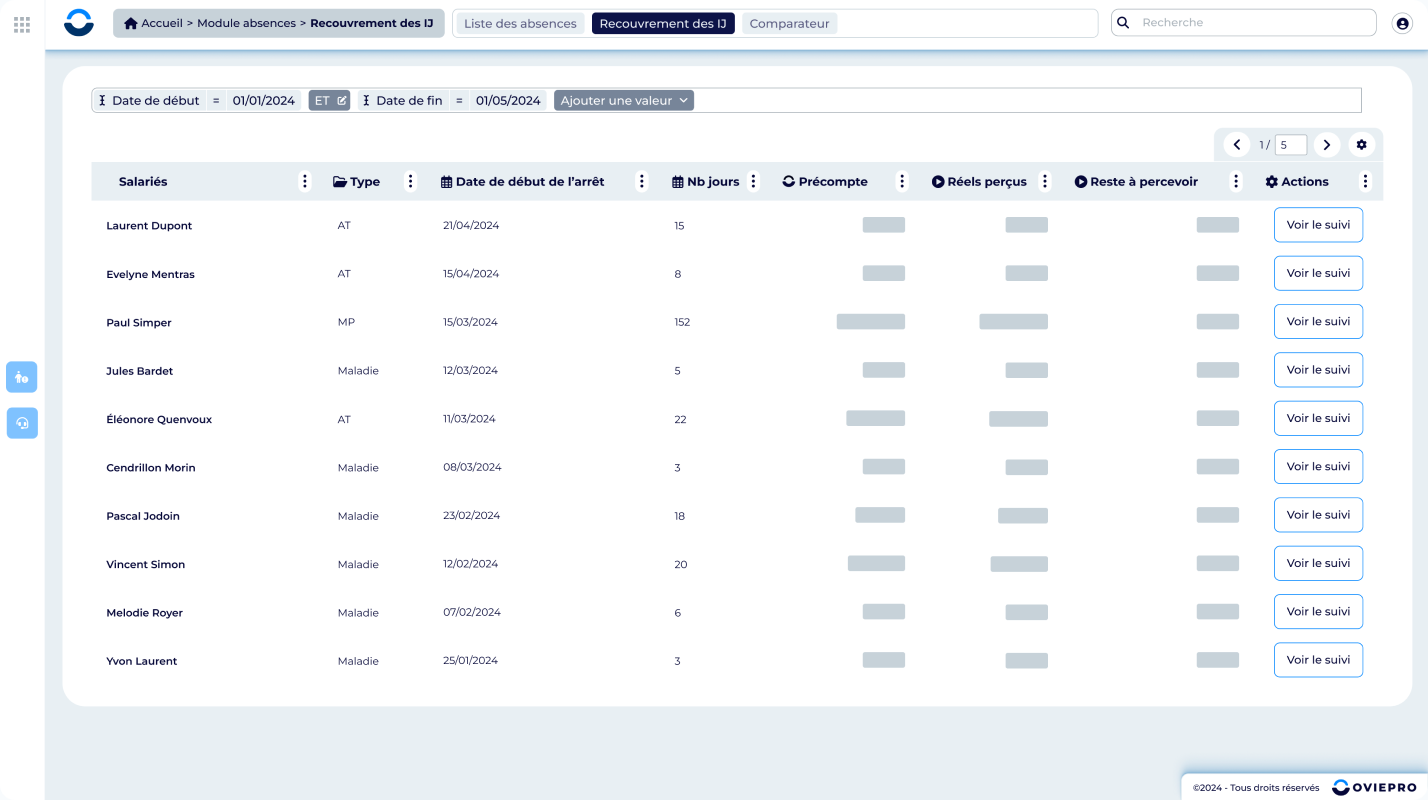Click the folder icon in Type header
Screen dimensions: 1428x800
click(x=340, y=182)
